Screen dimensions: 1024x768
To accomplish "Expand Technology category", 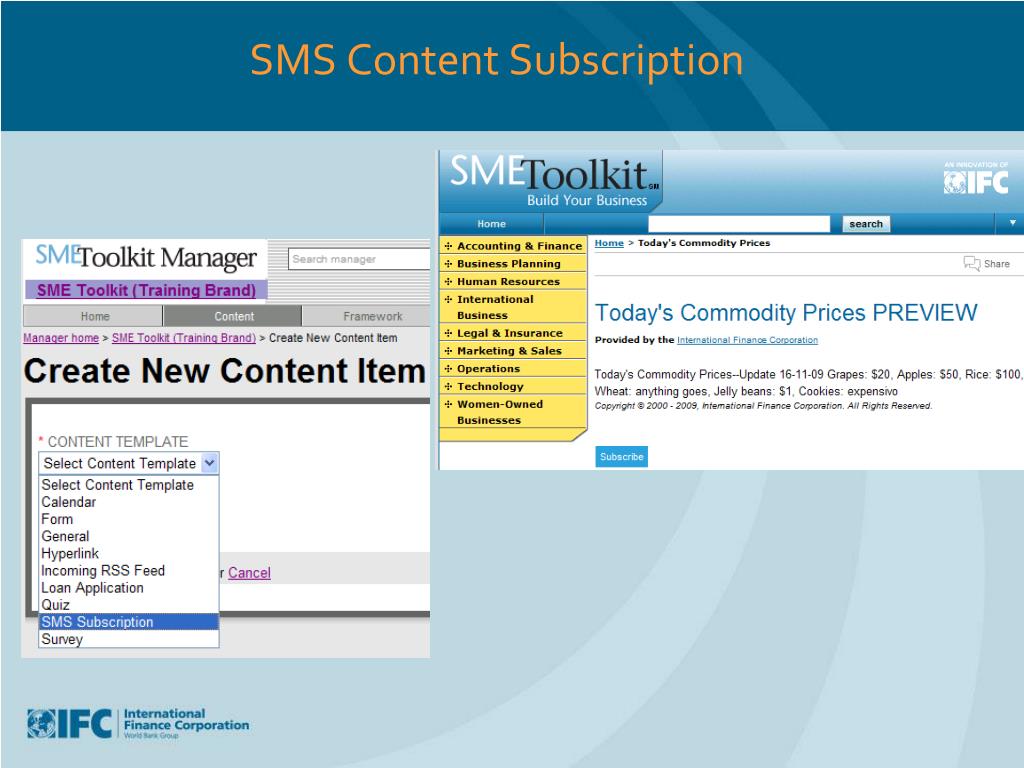I will click(x=513, y=386).
